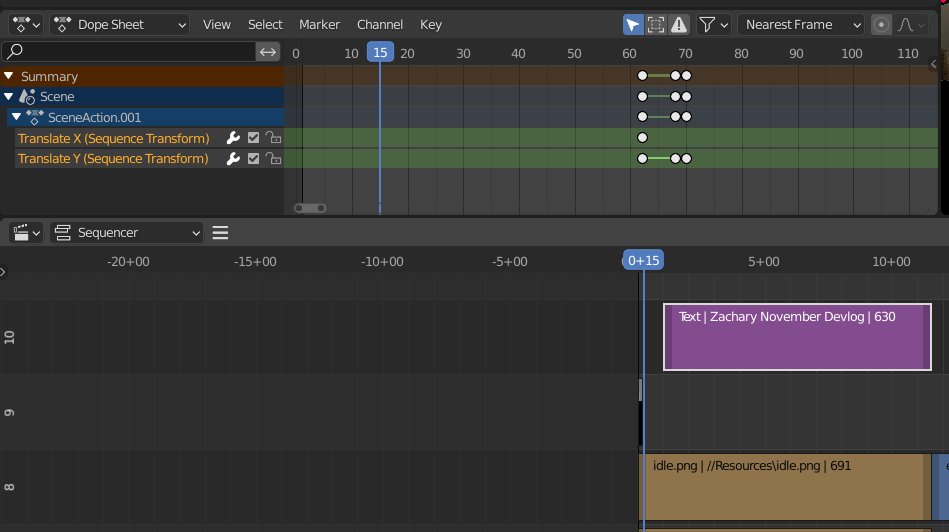
Task: Click the invert filter arrows icon
Action: coord(268,52)
